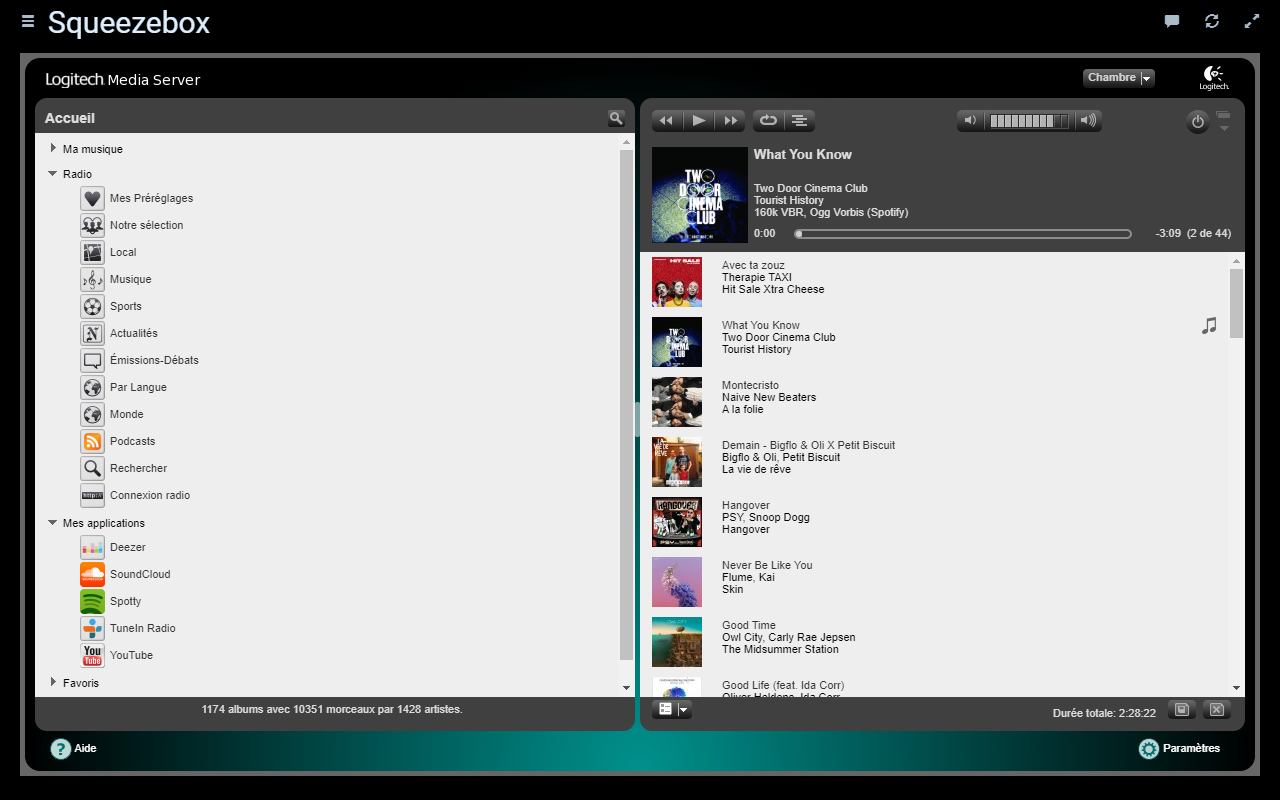Lower volume with the quiet speaker button
The height and width of the screenshot is (800, 1280).
click(x=970, y=121)
